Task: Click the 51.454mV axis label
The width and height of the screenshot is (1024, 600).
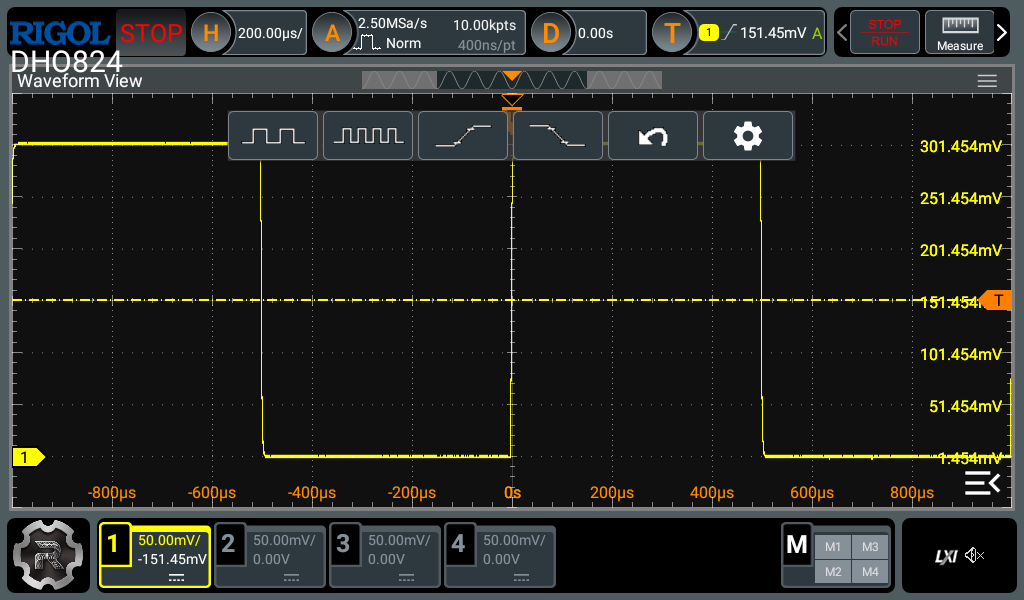Action: 965,407
